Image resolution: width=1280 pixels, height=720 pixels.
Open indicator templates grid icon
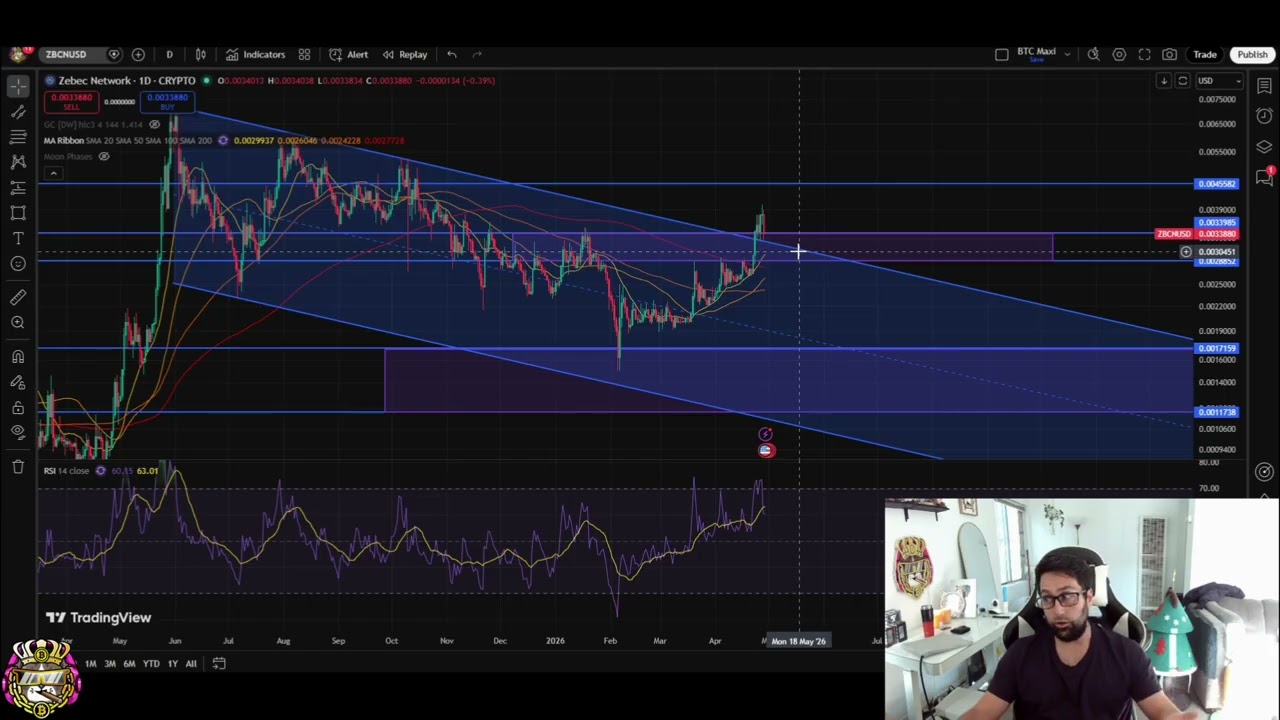304,54
